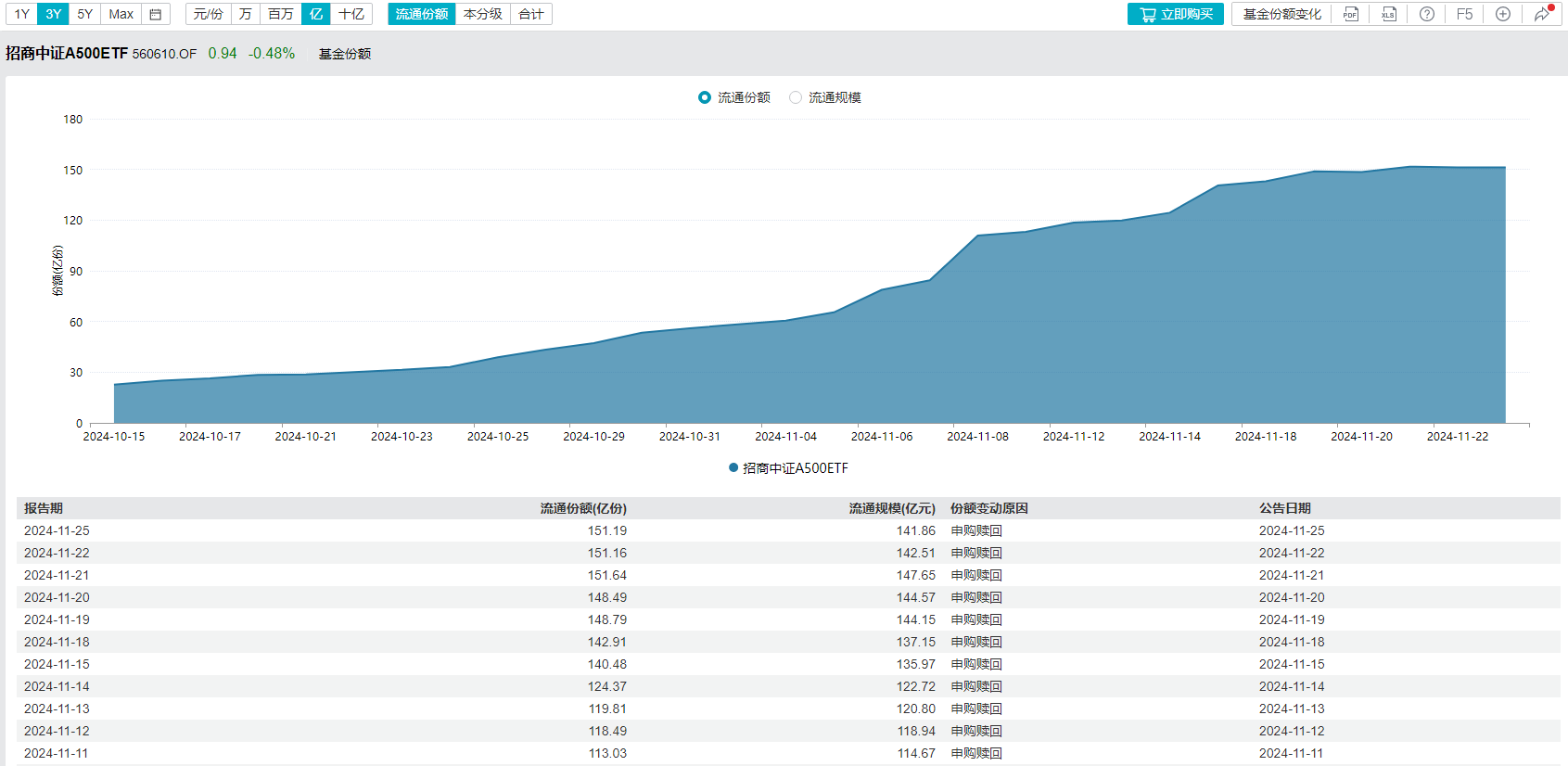Export data to XLS file
Viewport: 1568px width, 766px height.
pyautogui.click(x=1388, y=14)
